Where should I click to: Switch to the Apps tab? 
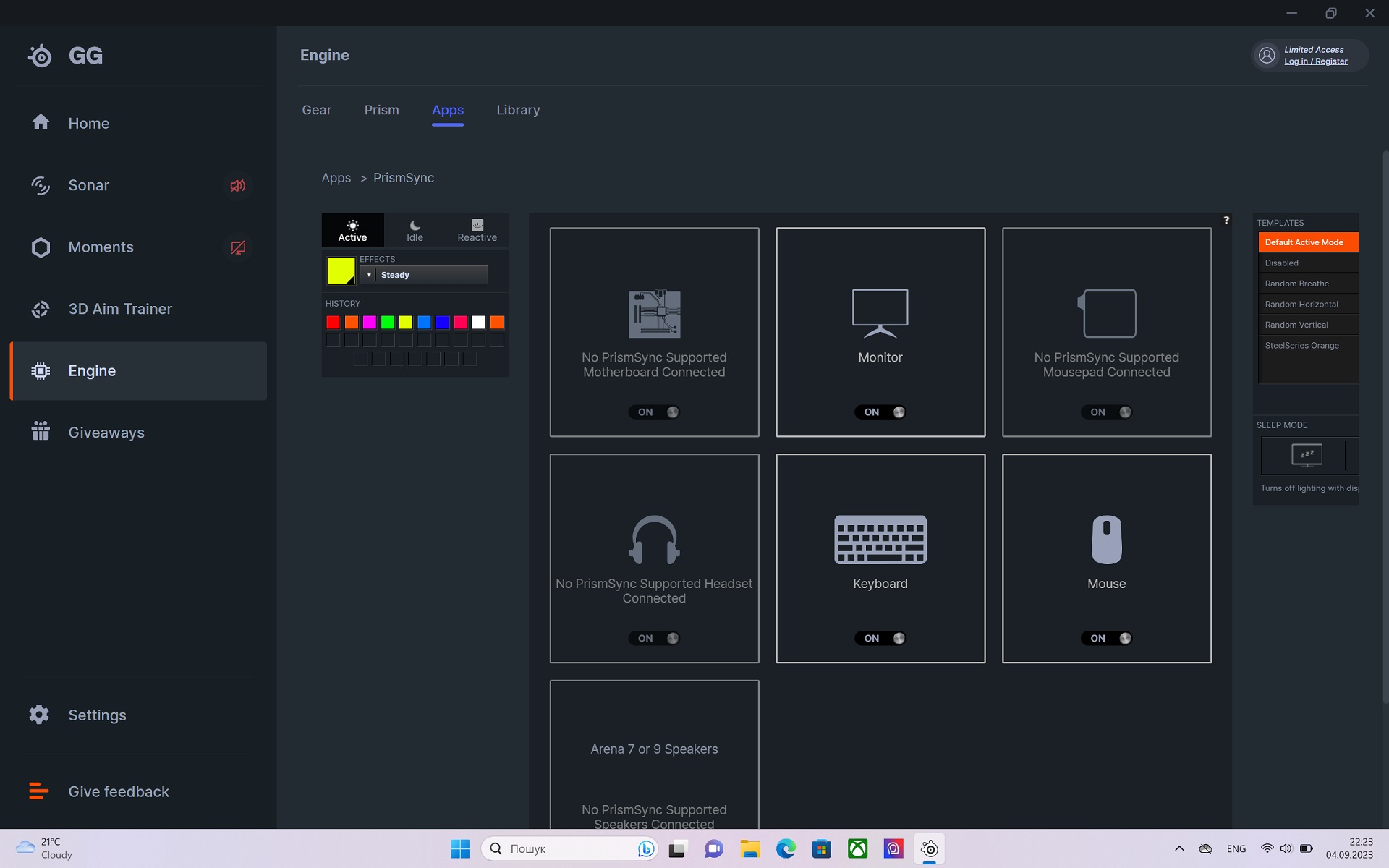[x=448, y=110]
